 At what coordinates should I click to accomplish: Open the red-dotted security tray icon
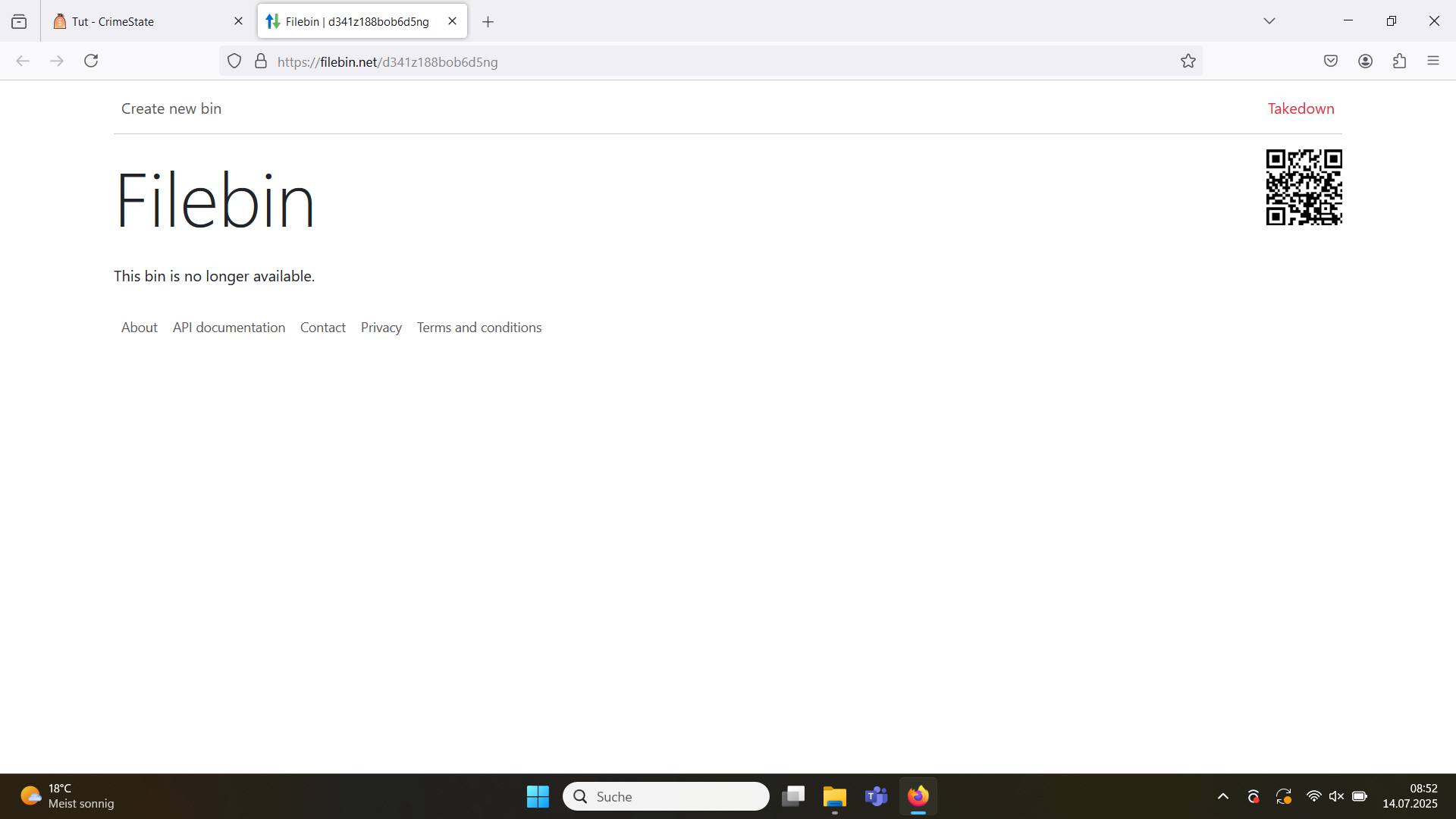(x=1254, y=796)
